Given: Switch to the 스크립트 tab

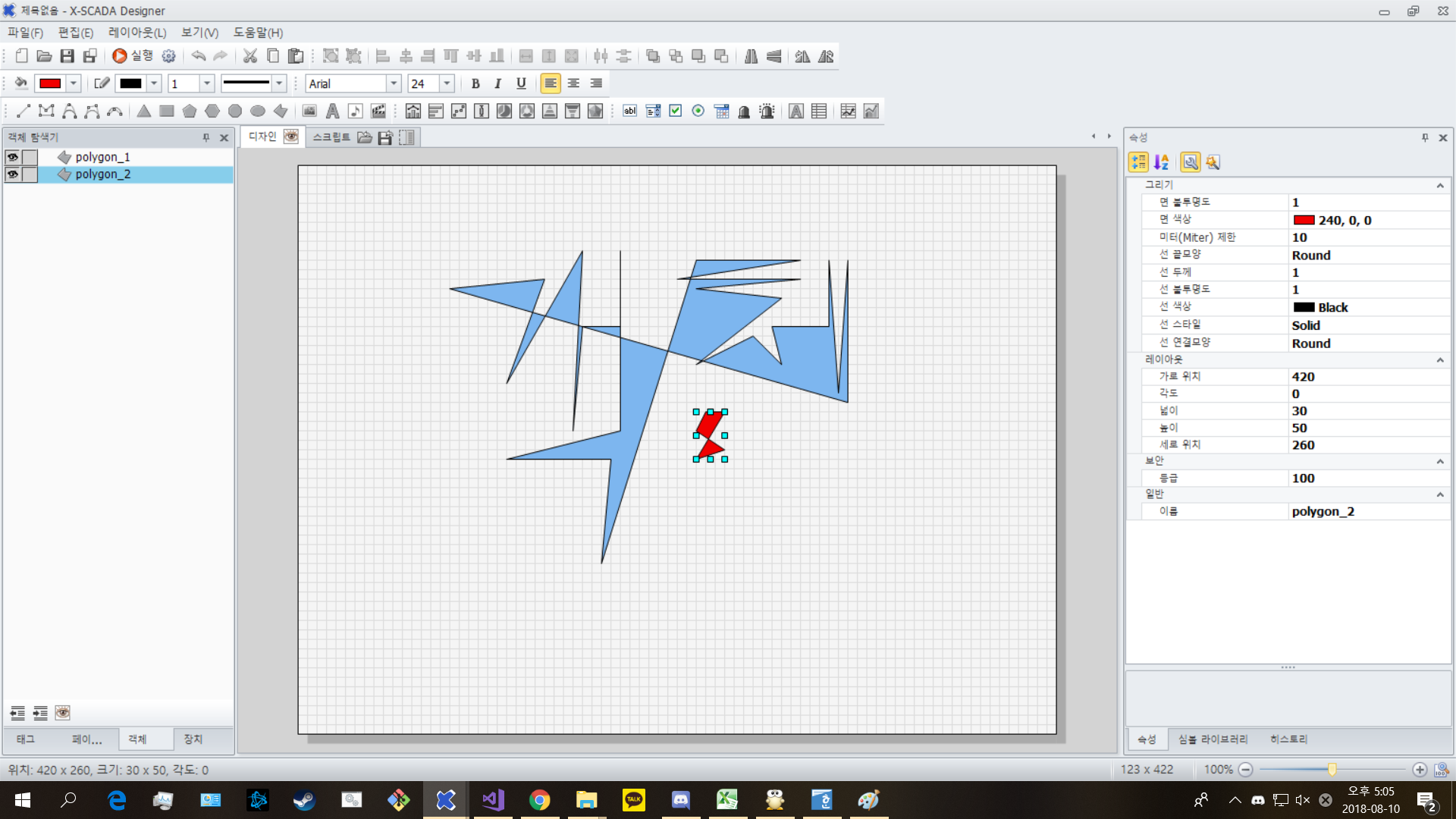Looking at the screenshot, I should (331, 137).
